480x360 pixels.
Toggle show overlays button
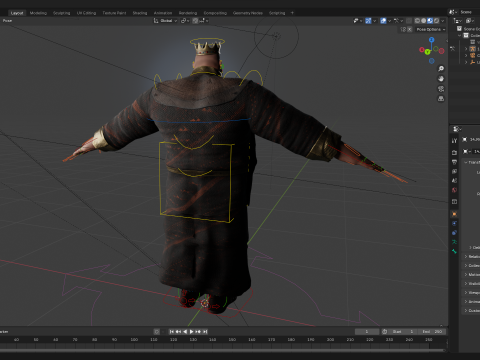[383, 21]
